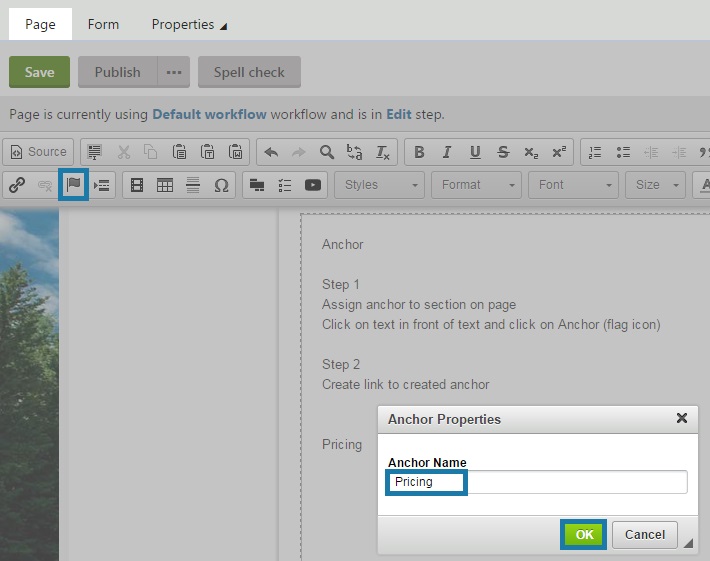The width and height of the screenshot is (710, 561).
Task: Click the Find magnifier icon
Action: pyautogui.click(x=326, y=152)
